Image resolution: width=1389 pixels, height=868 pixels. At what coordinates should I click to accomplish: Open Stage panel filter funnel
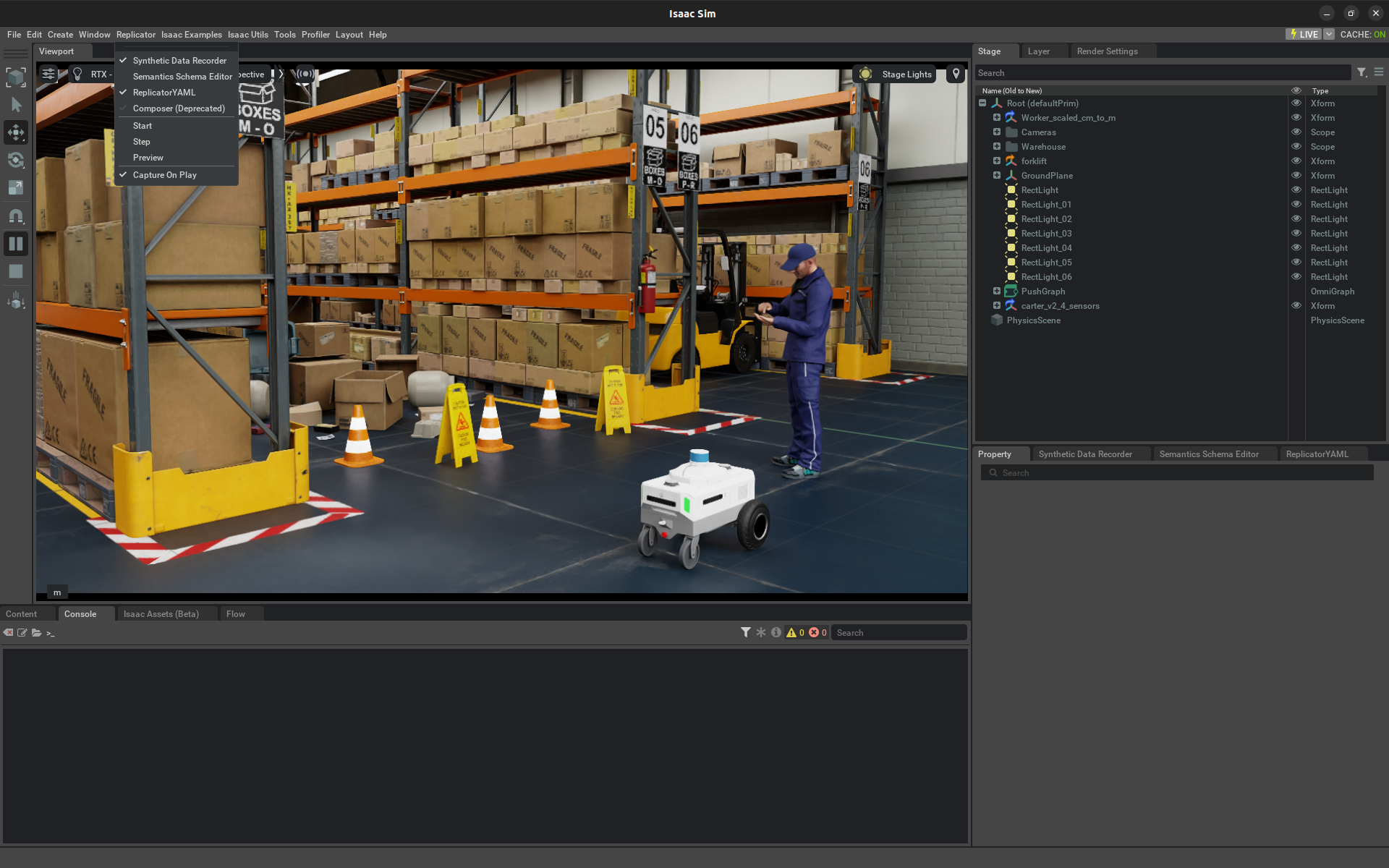point(1362,72)
